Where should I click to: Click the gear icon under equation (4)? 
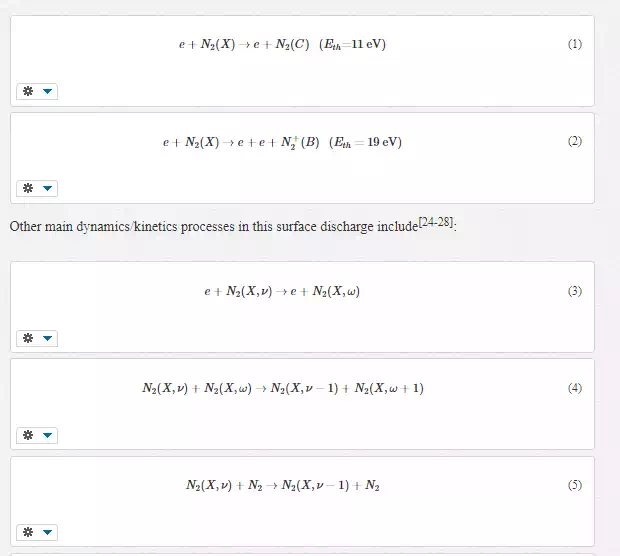(x=28, y=436)
